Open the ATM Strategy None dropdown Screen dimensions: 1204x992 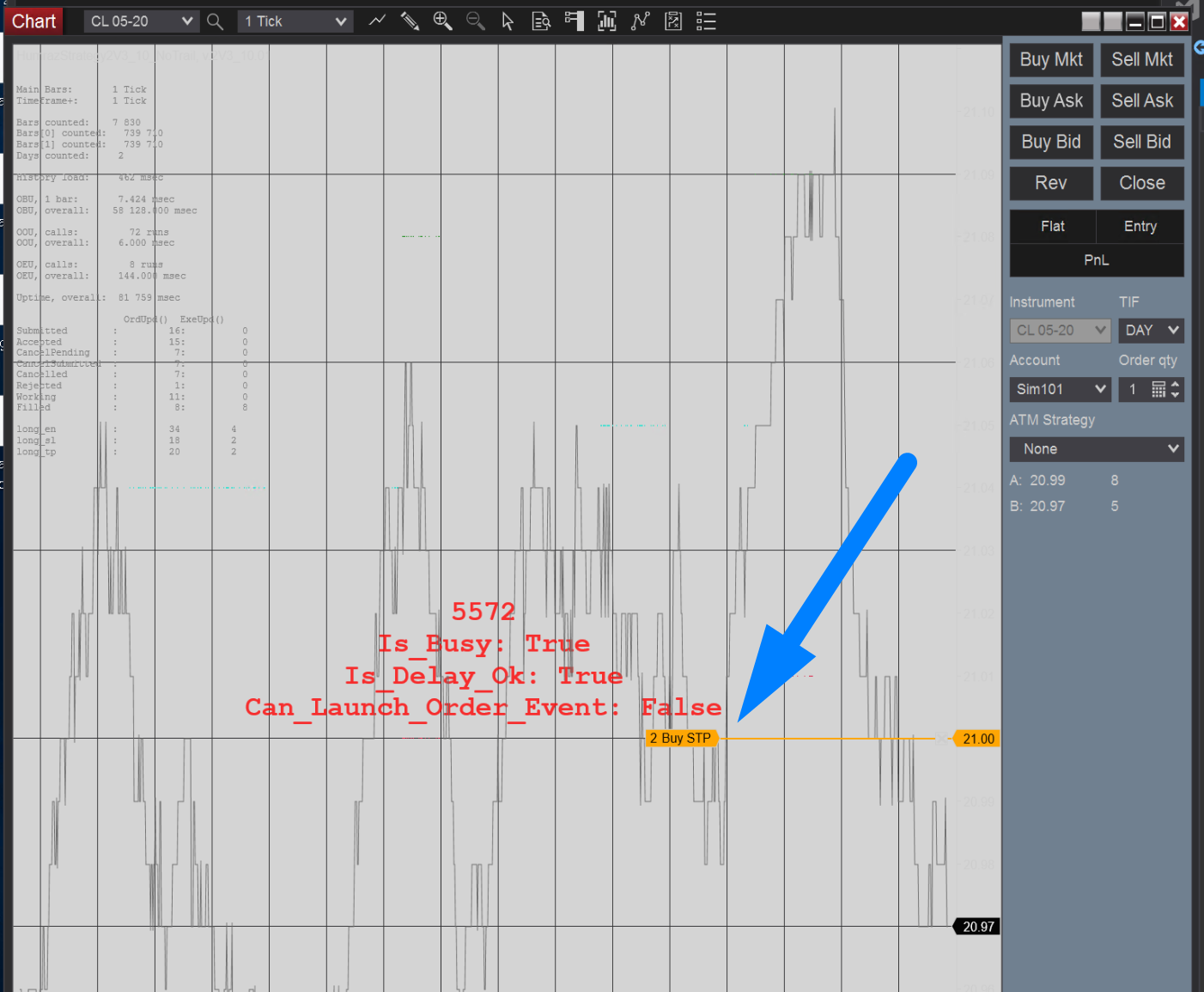coord(1097,449)
